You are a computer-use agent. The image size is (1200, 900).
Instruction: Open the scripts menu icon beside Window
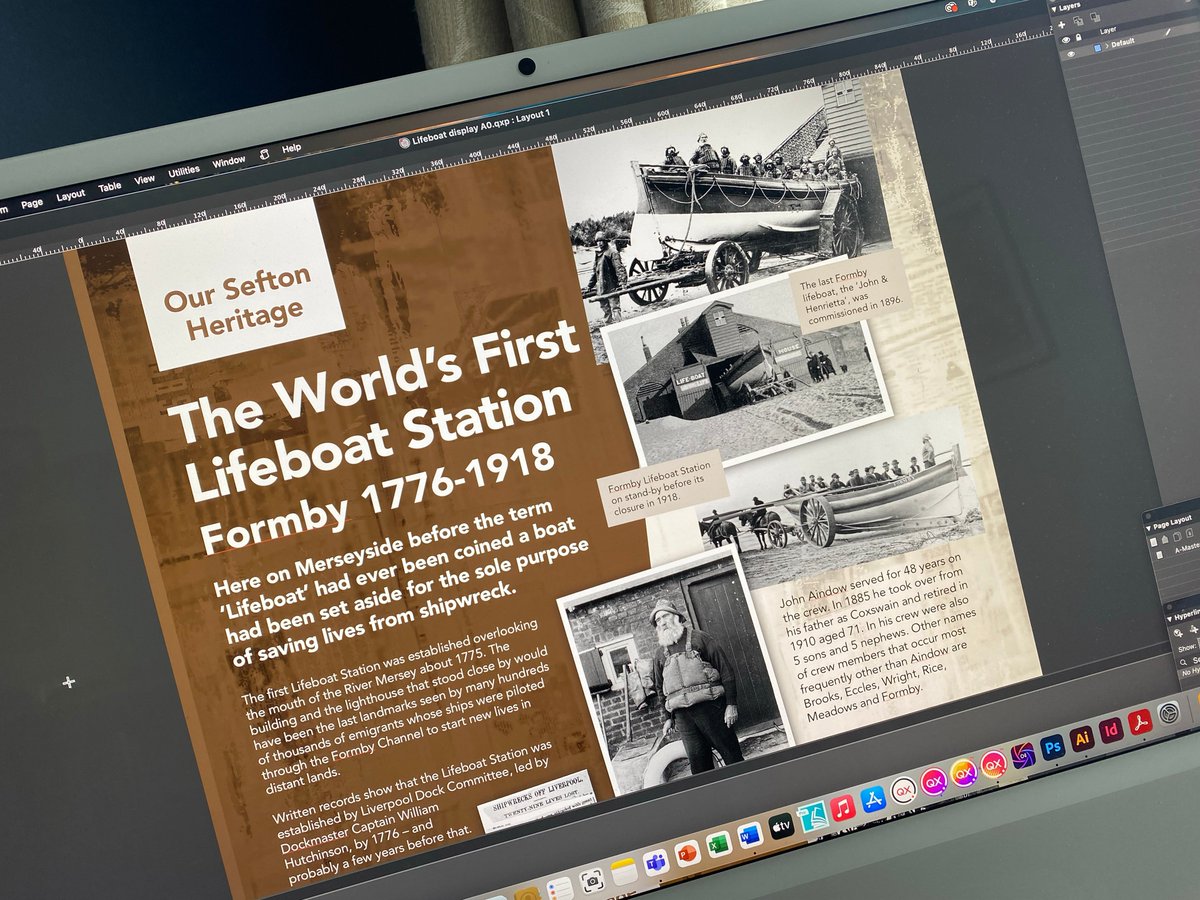[264, 154]
